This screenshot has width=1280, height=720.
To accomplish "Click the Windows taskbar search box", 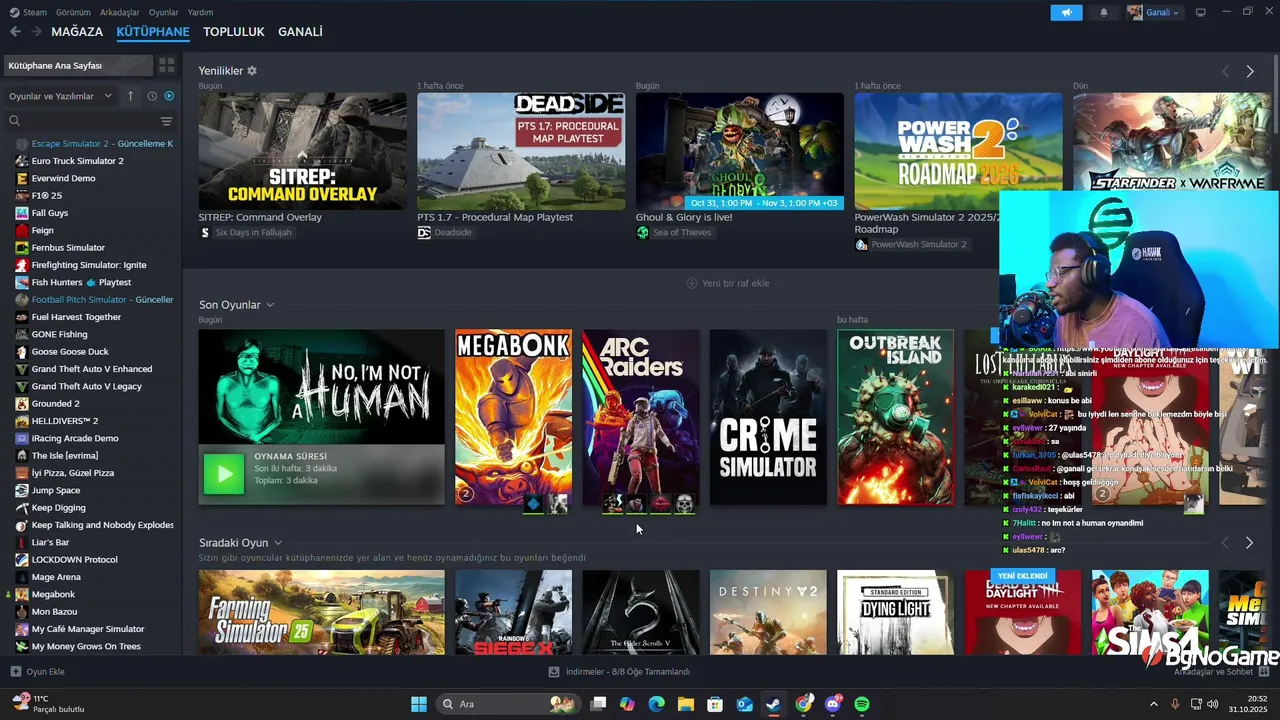I will click(508, 704).
